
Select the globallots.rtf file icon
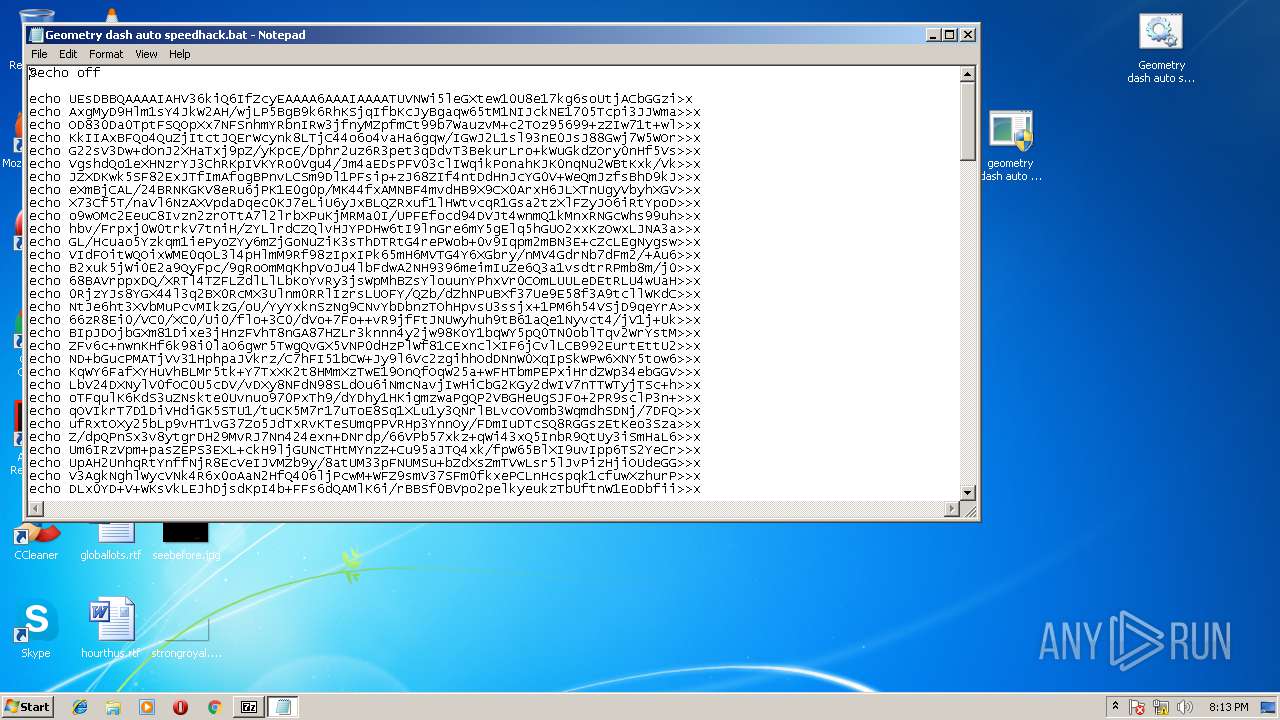(111, 541)
